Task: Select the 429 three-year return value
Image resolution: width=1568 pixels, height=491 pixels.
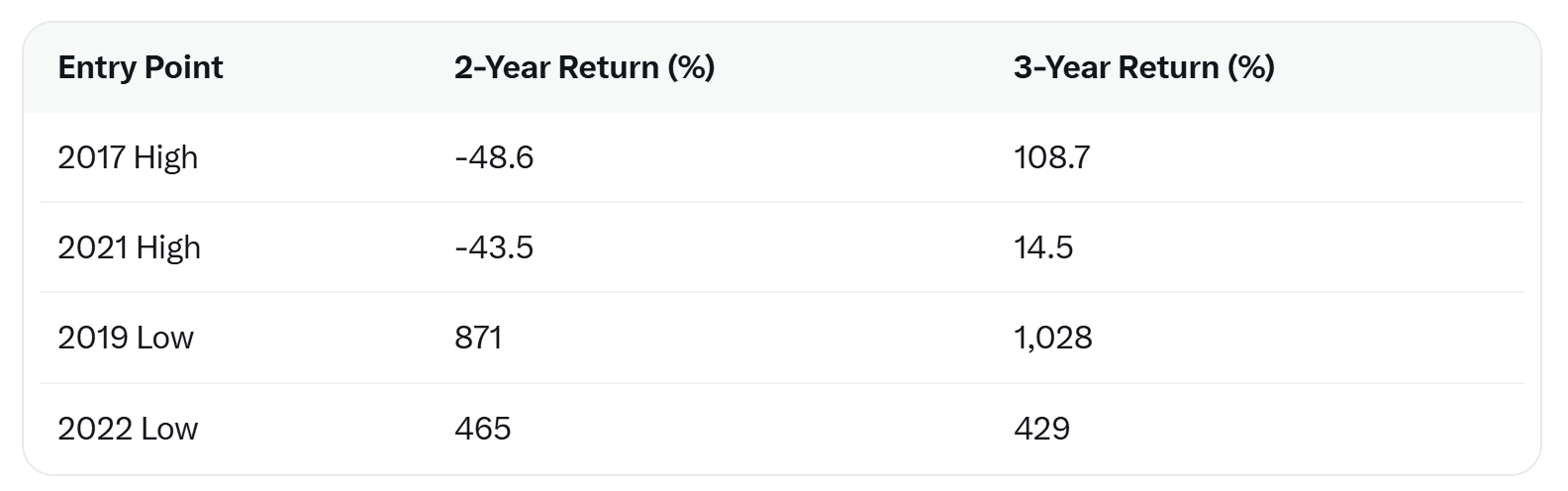Action: tap(1041, 429)
